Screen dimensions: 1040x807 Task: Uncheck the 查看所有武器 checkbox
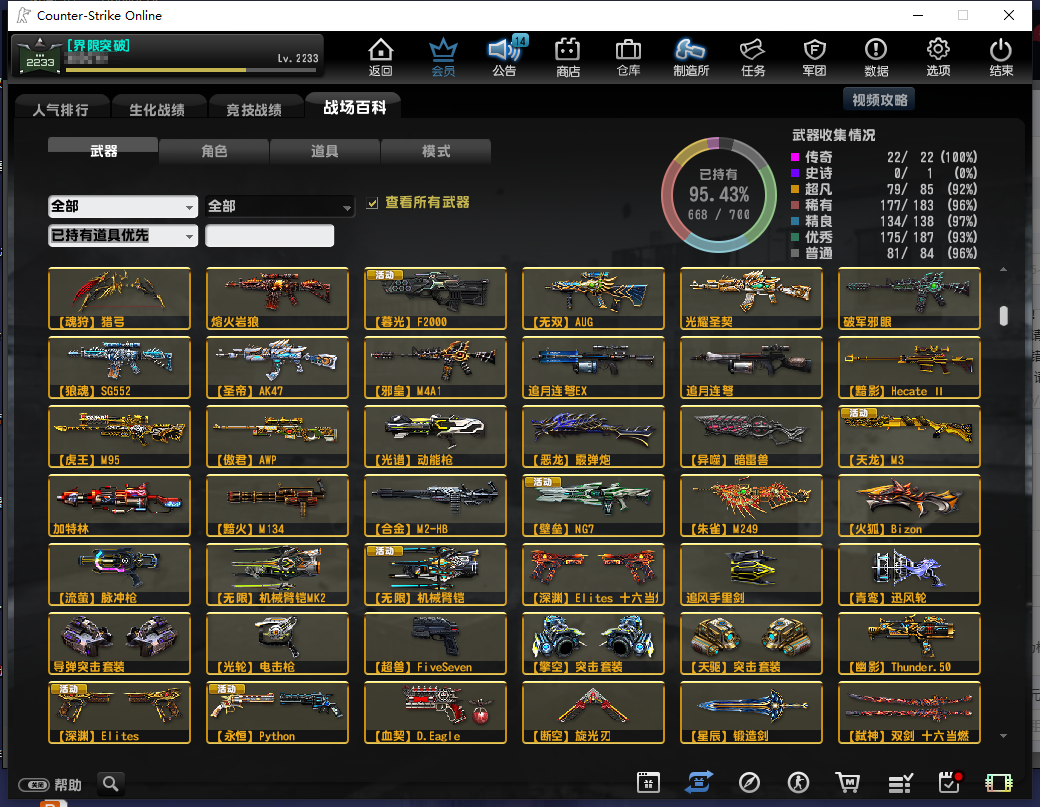point(372,203)
